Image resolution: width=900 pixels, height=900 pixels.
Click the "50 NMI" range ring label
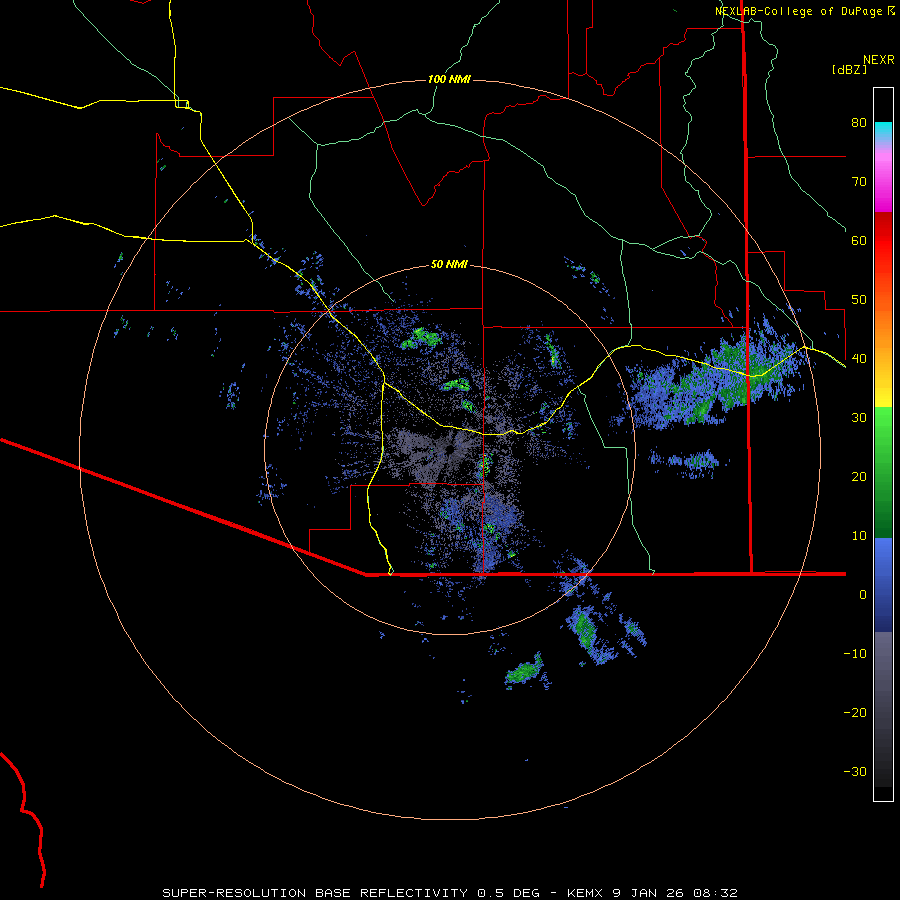[449, 265]
